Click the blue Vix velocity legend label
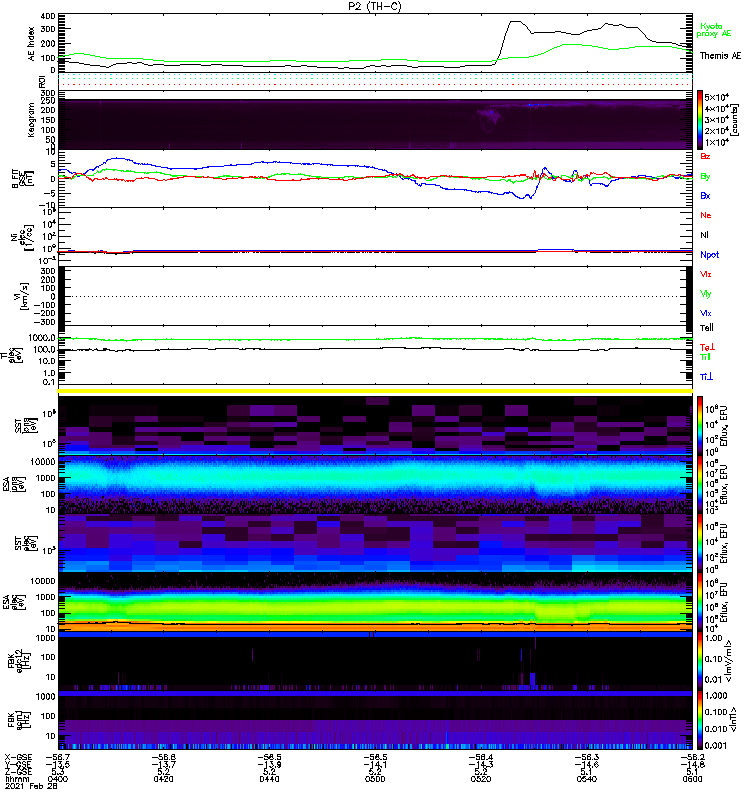 click(x=706, y=313)
